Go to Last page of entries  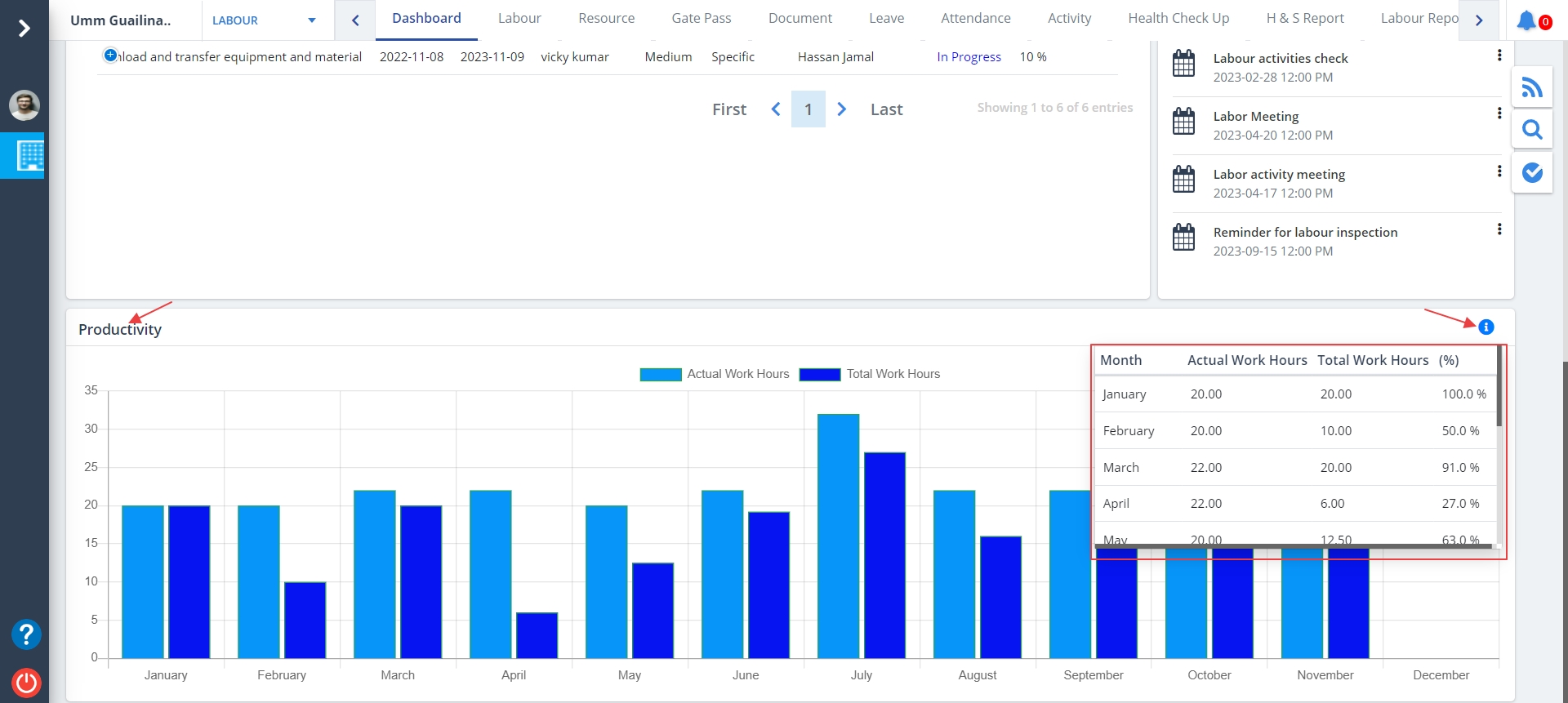pyautogui.click(x=886, y=109)
